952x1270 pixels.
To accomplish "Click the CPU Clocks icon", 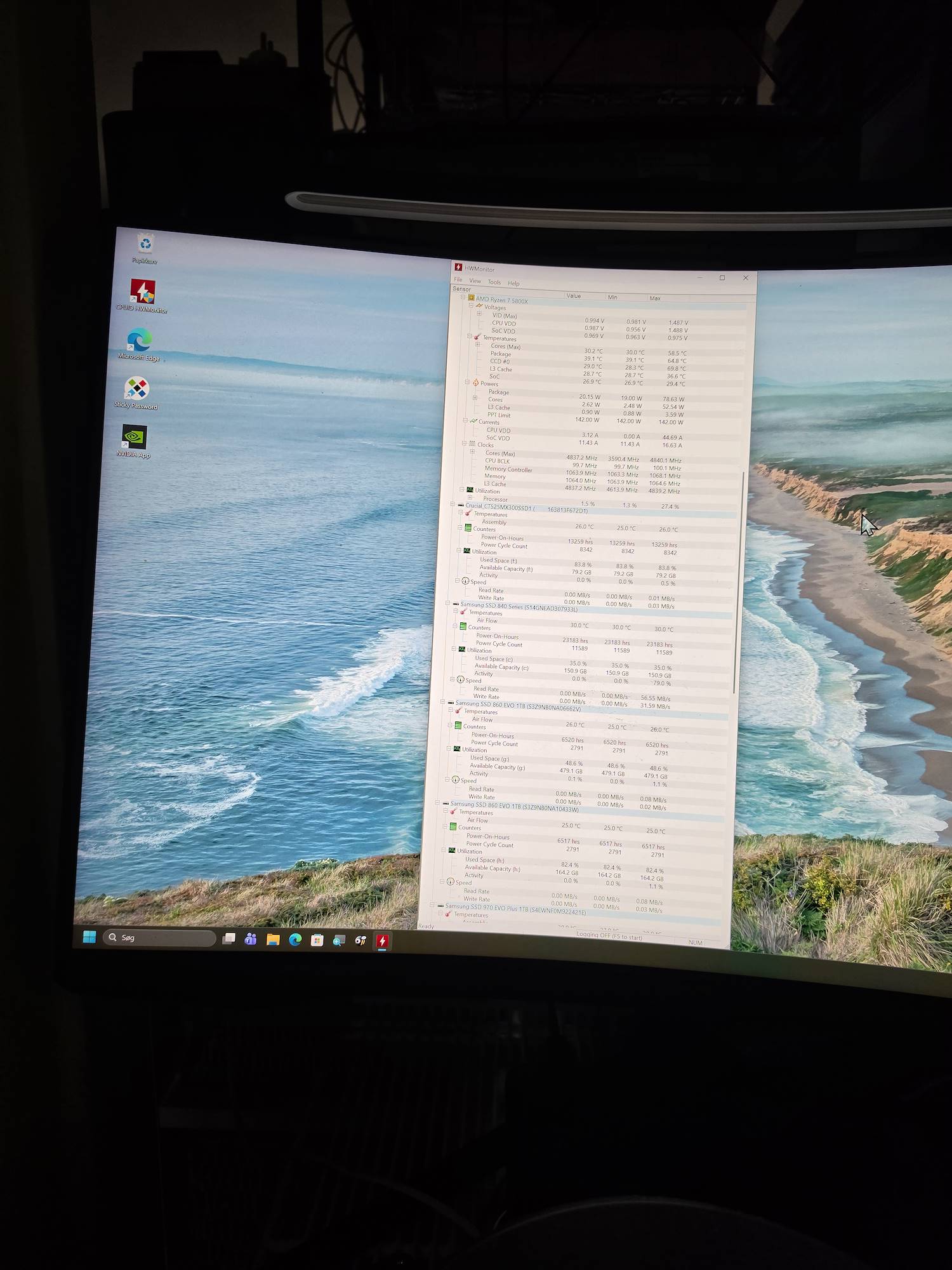I will click(472, 444).
